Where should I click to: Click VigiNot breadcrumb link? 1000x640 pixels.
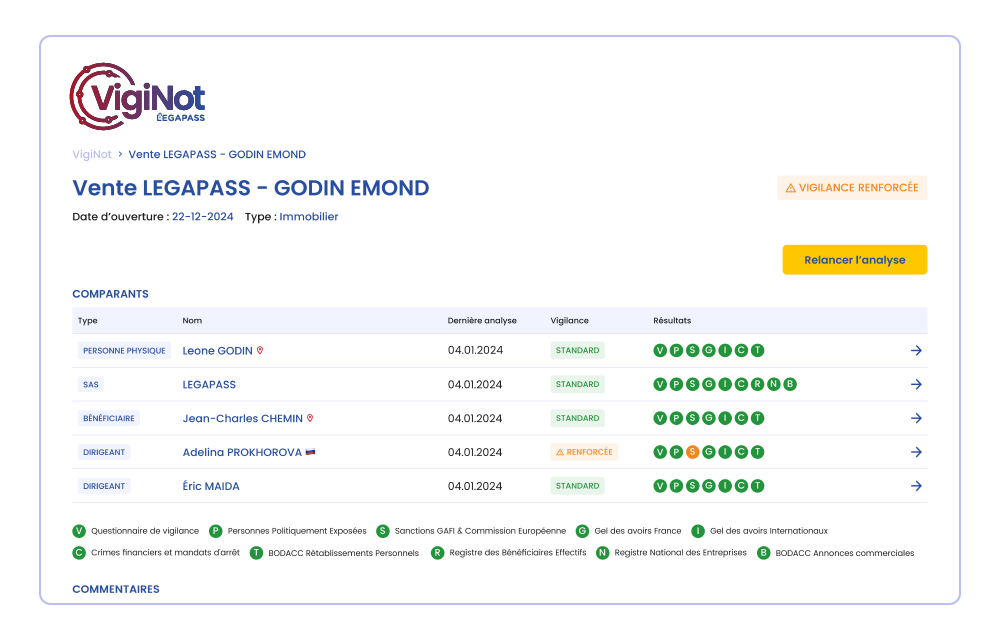[x=92, y=154]
